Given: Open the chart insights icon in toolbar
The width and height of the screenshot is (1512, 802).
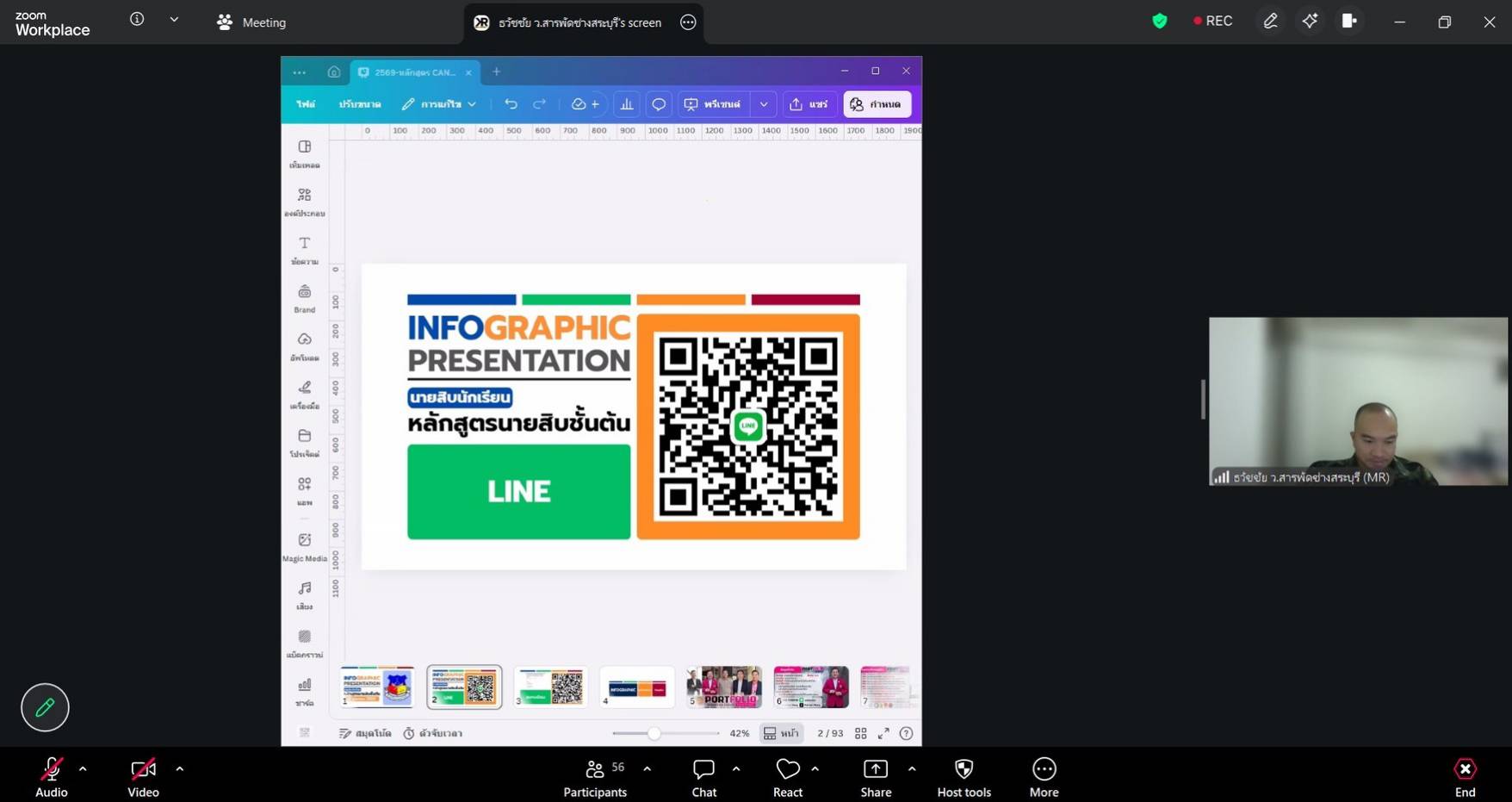Looking at the screenshot, I should [627, 104].
